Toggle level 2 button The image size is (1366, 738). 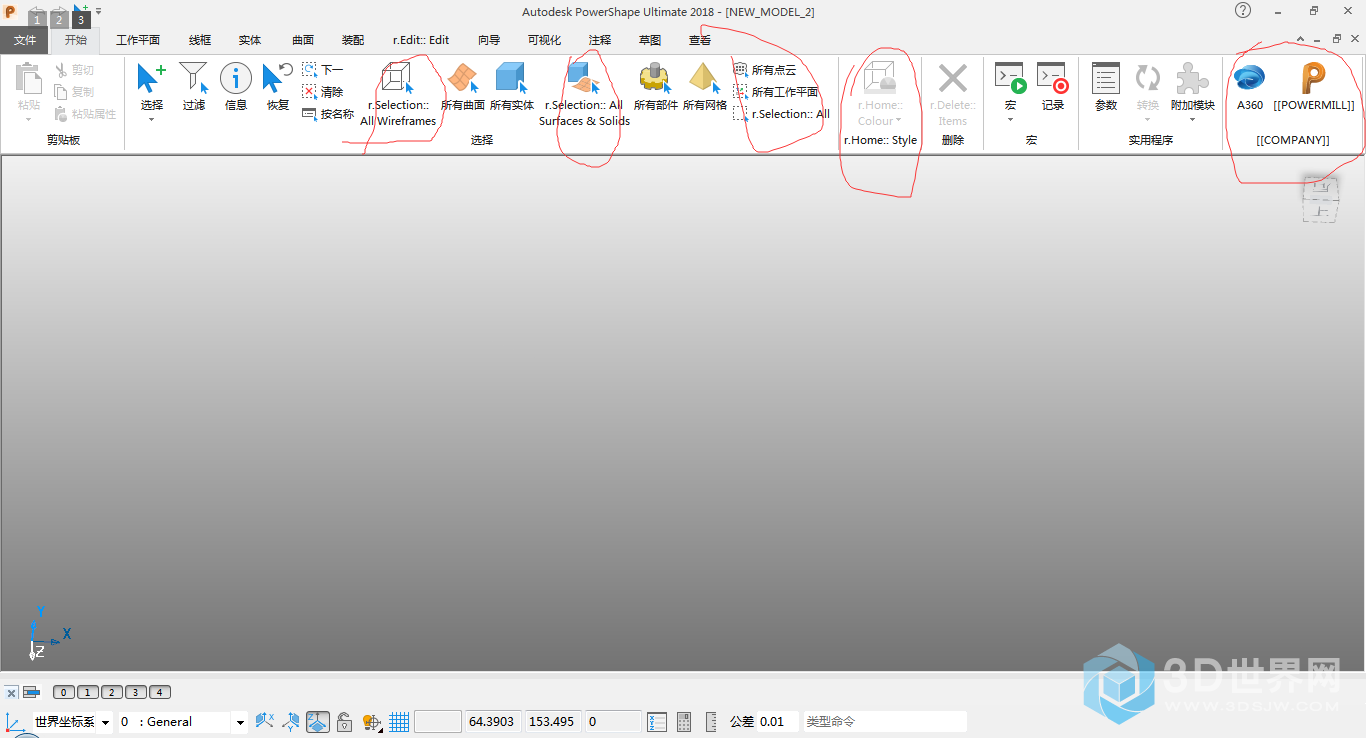click(x=112, y=692)
